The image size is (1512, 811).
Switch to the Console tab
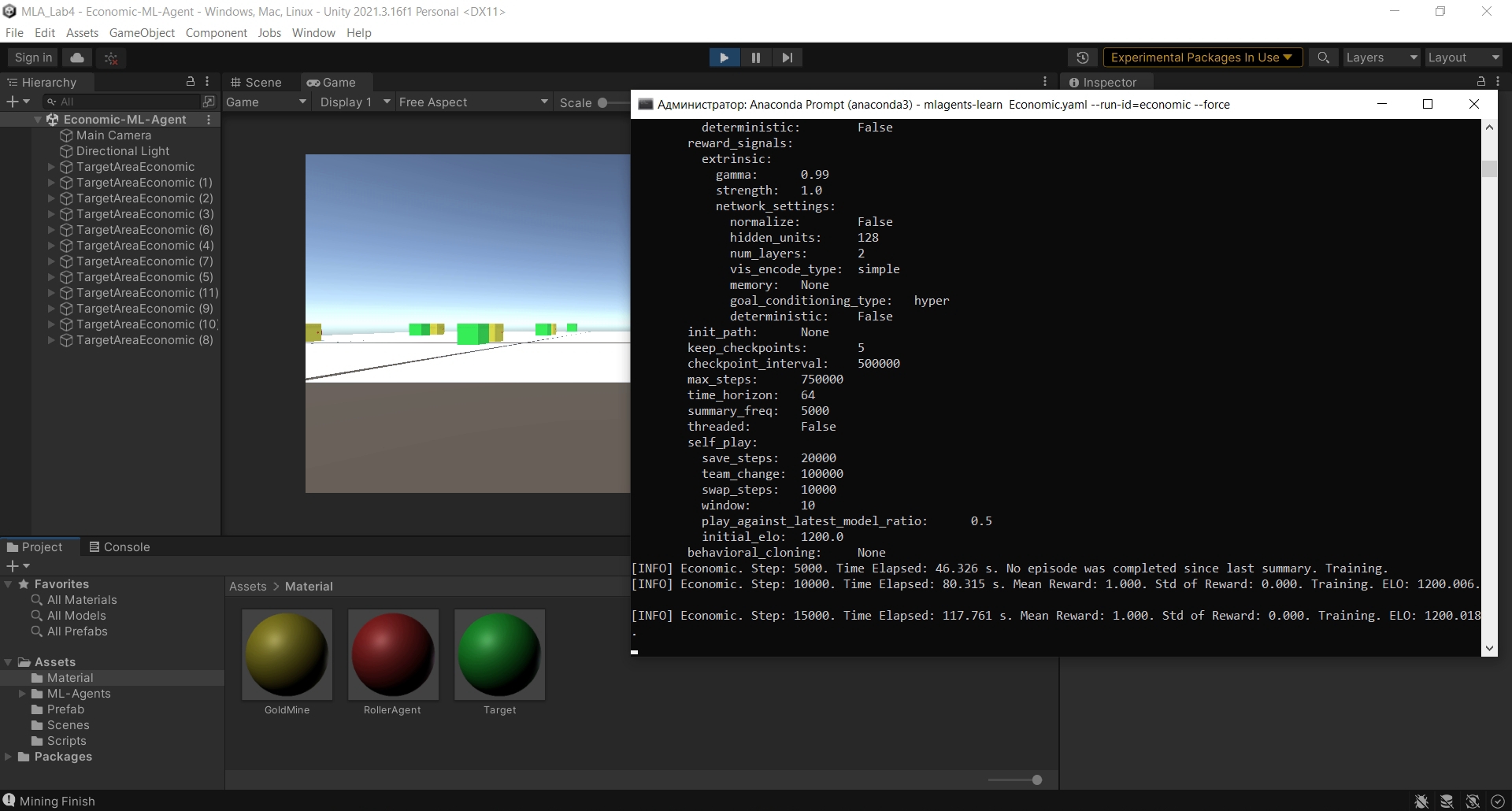[119, 547]
